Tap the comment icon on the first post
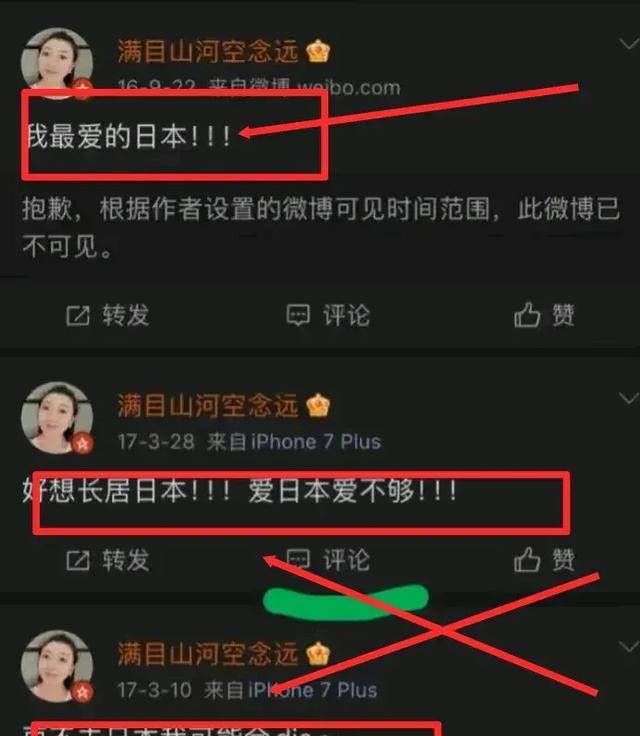The image size is (640, 736). click(298, 315)
